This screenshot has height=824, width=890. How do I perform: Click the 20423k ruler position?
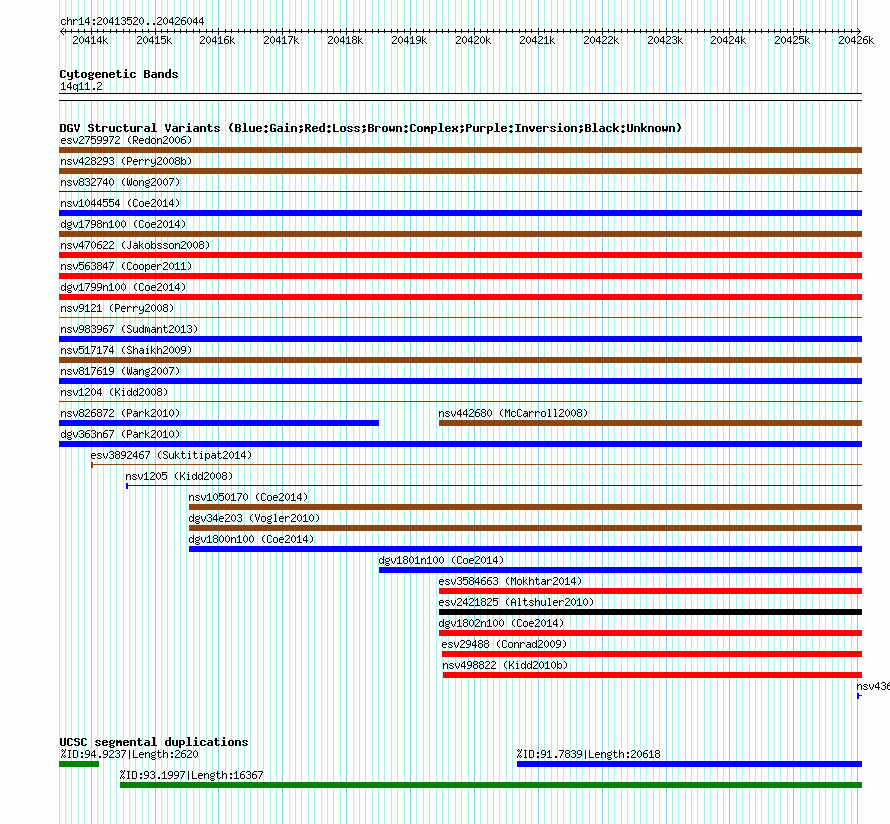tap(665, 40)
